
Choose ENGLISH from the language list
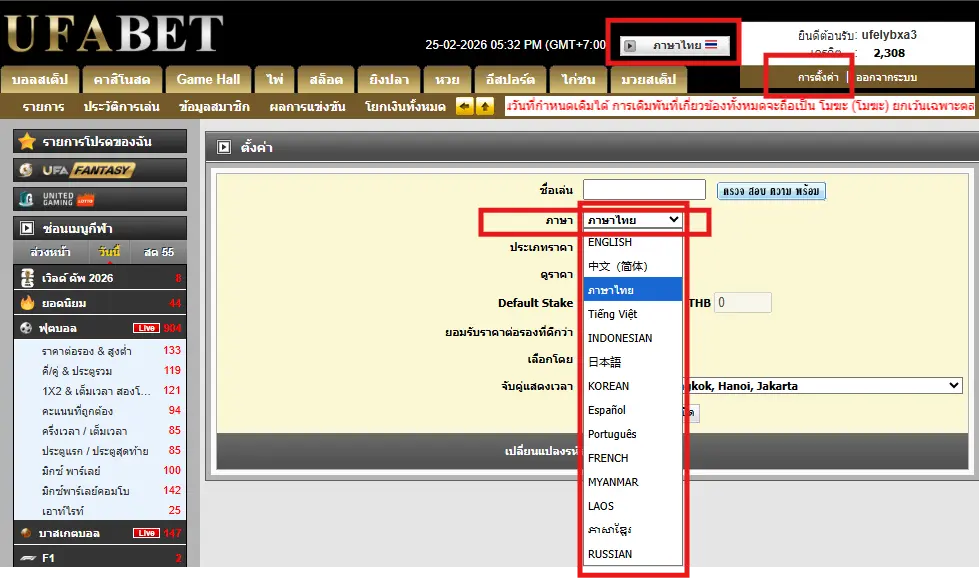tap(610, 242)
